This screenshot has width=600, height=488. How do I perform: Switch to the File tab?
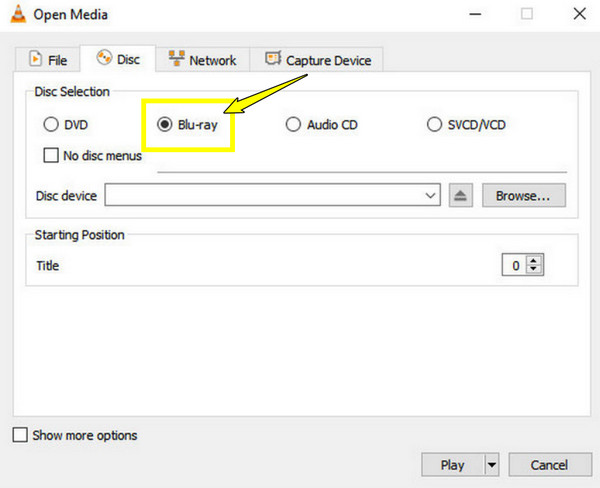coord(48,60)
